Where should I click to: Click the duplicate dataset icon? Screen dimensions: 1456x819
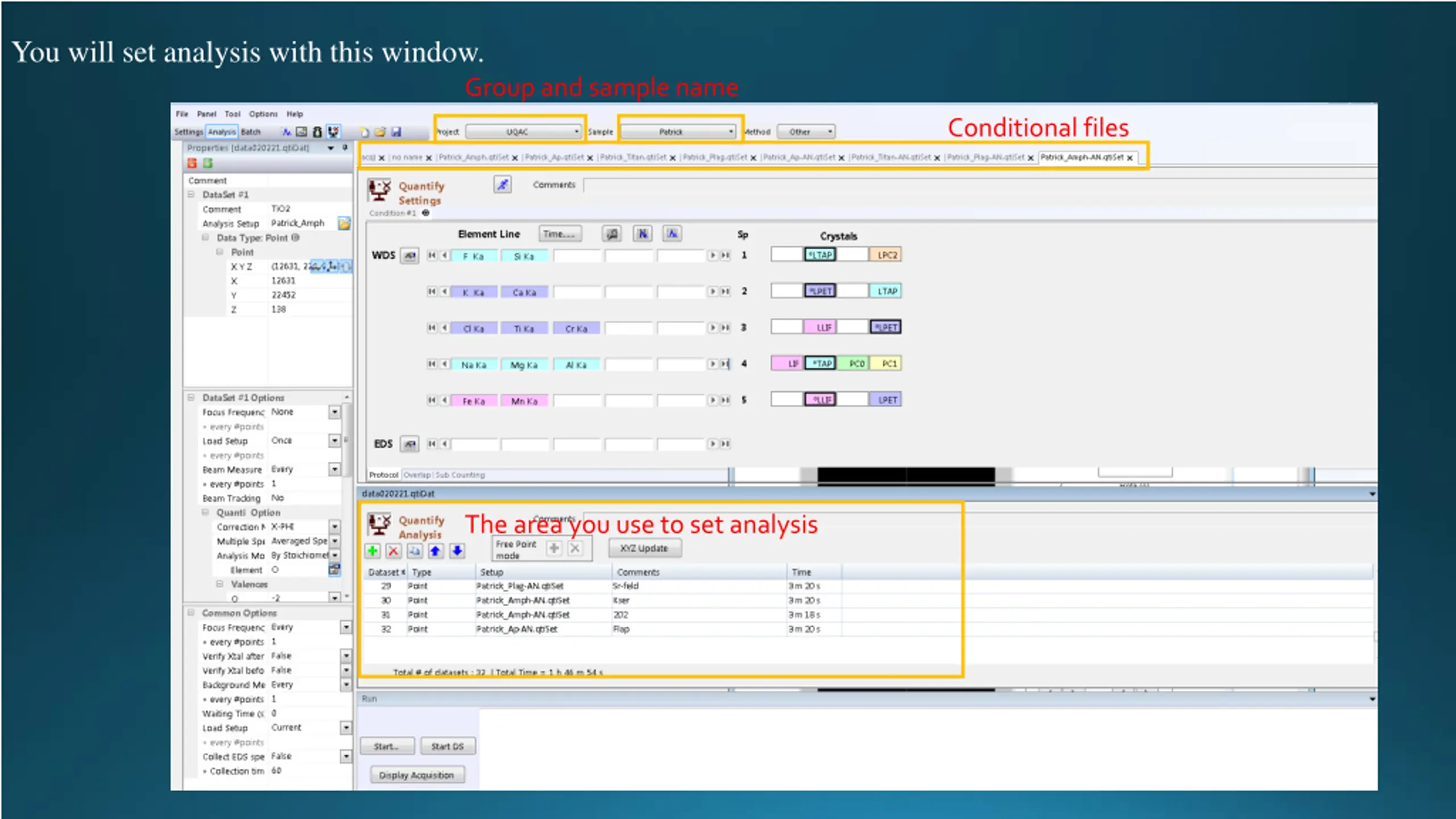pyautogui.click(x=415, y=551)
